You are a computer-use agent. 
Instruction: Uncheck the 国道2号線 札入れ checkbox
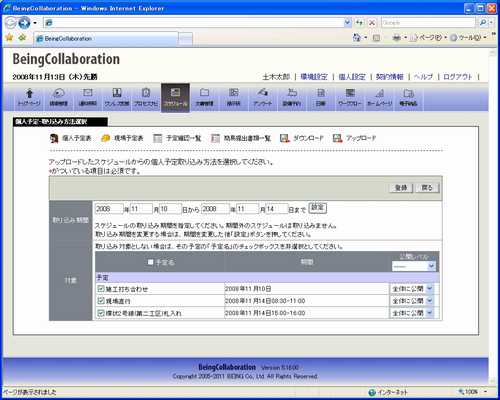pyautogui.click(x=101, y=313)
